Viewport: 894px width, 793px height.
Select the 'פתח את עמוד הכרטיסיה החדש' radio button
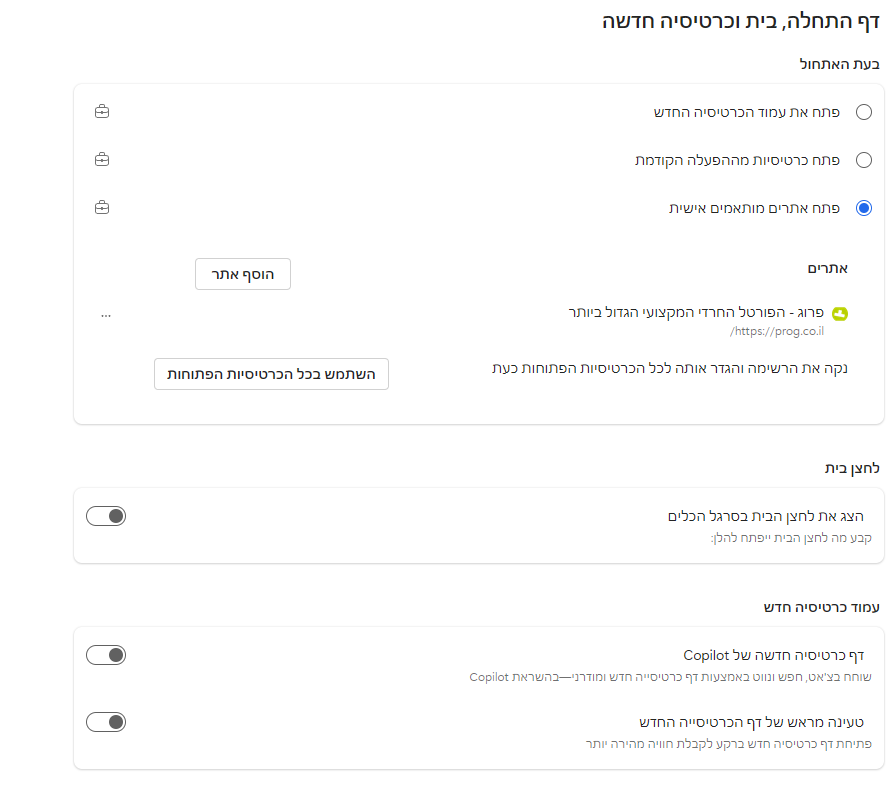(864, 112)
